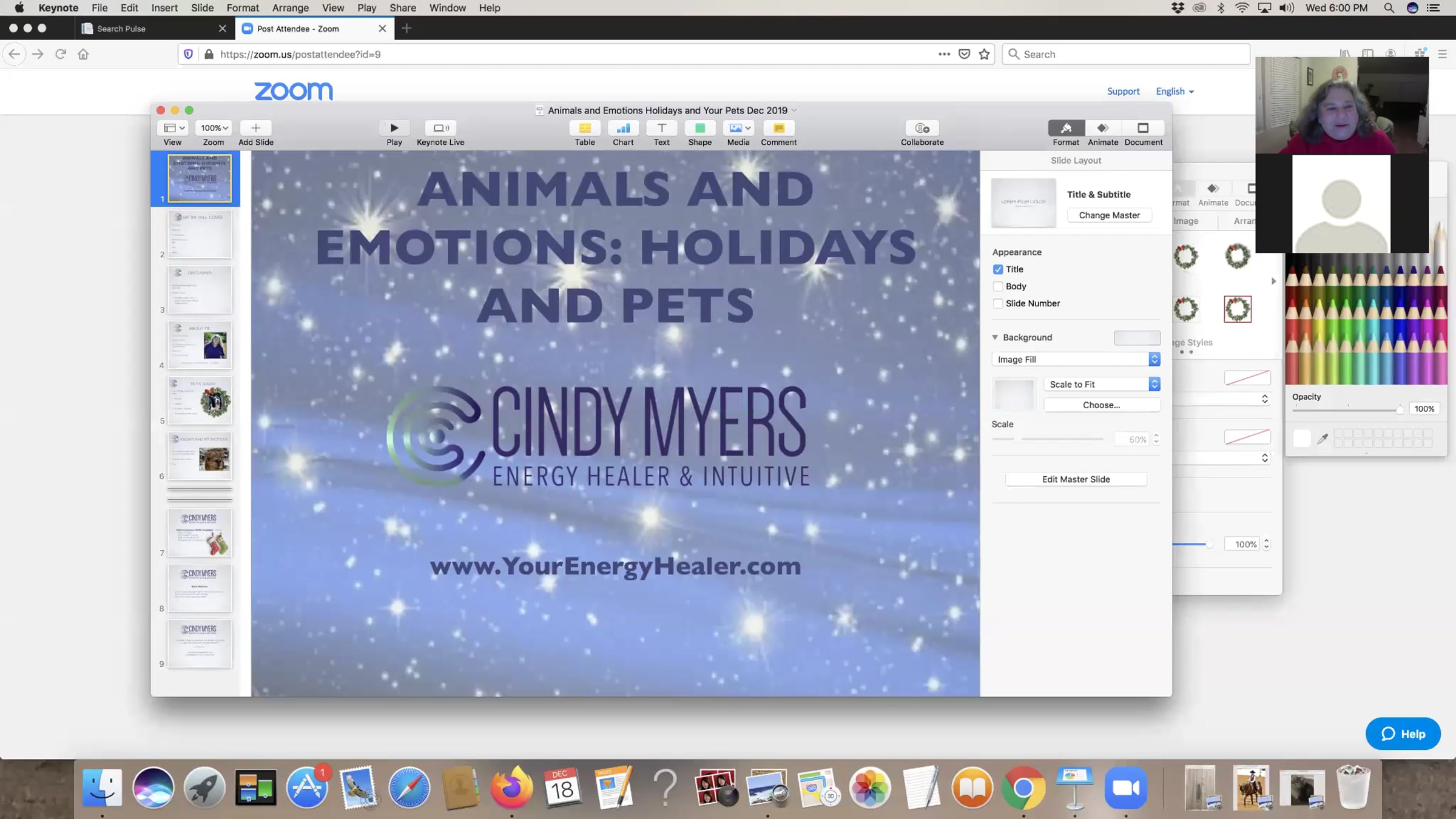Collapse the Background section triangle
This screenshot has width=1456, height=819.
[x=995, y=337]
